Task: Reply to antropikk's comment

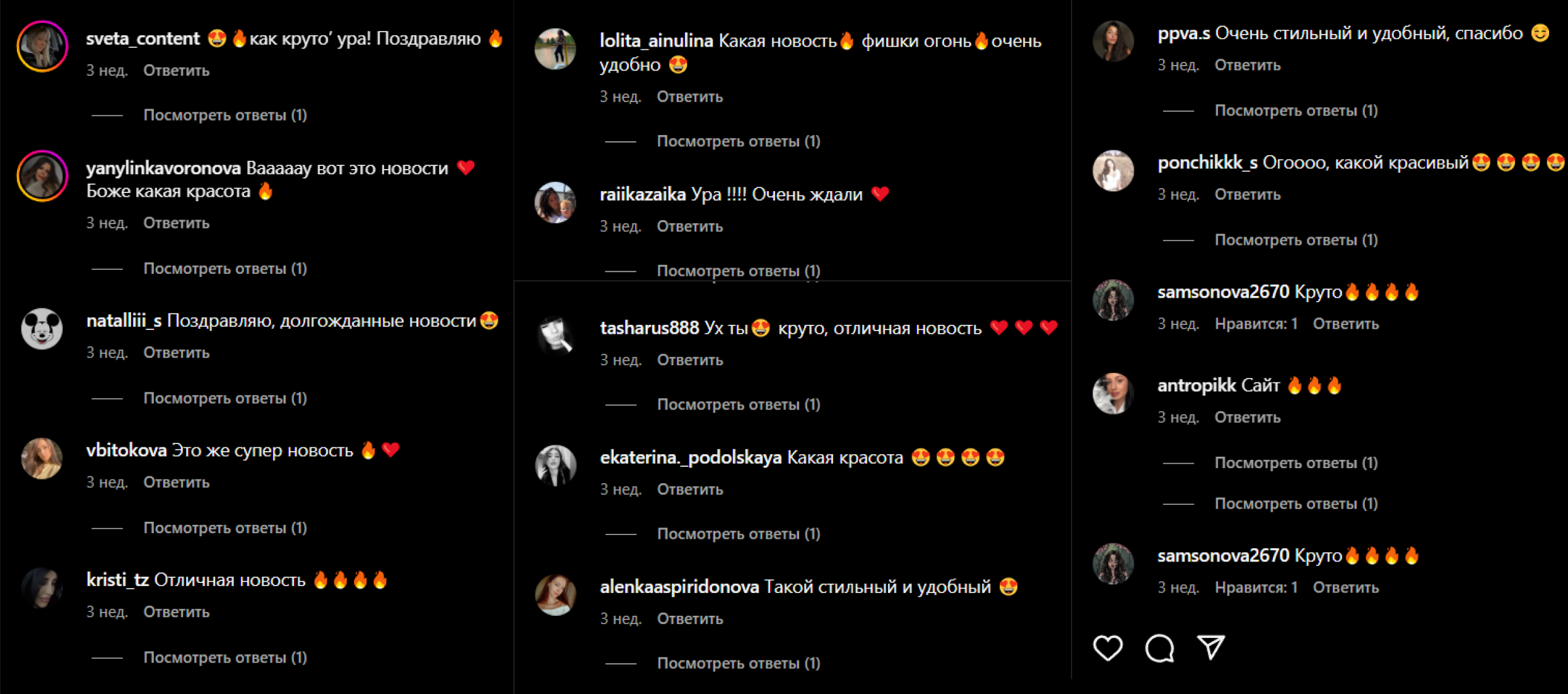Action: [x=1247, y=418]
